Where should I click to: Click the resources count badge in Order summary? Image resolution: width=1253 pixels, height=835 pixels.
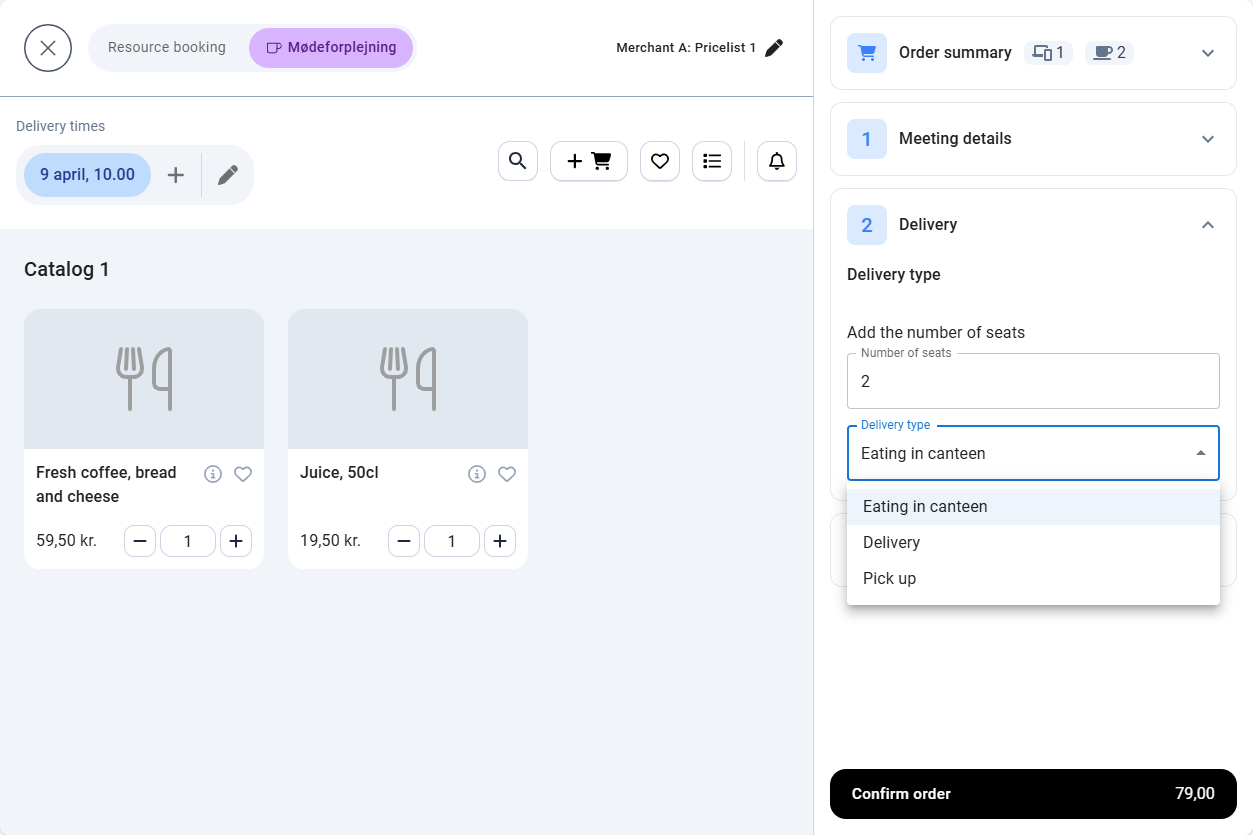click(x=1048, y=53)
